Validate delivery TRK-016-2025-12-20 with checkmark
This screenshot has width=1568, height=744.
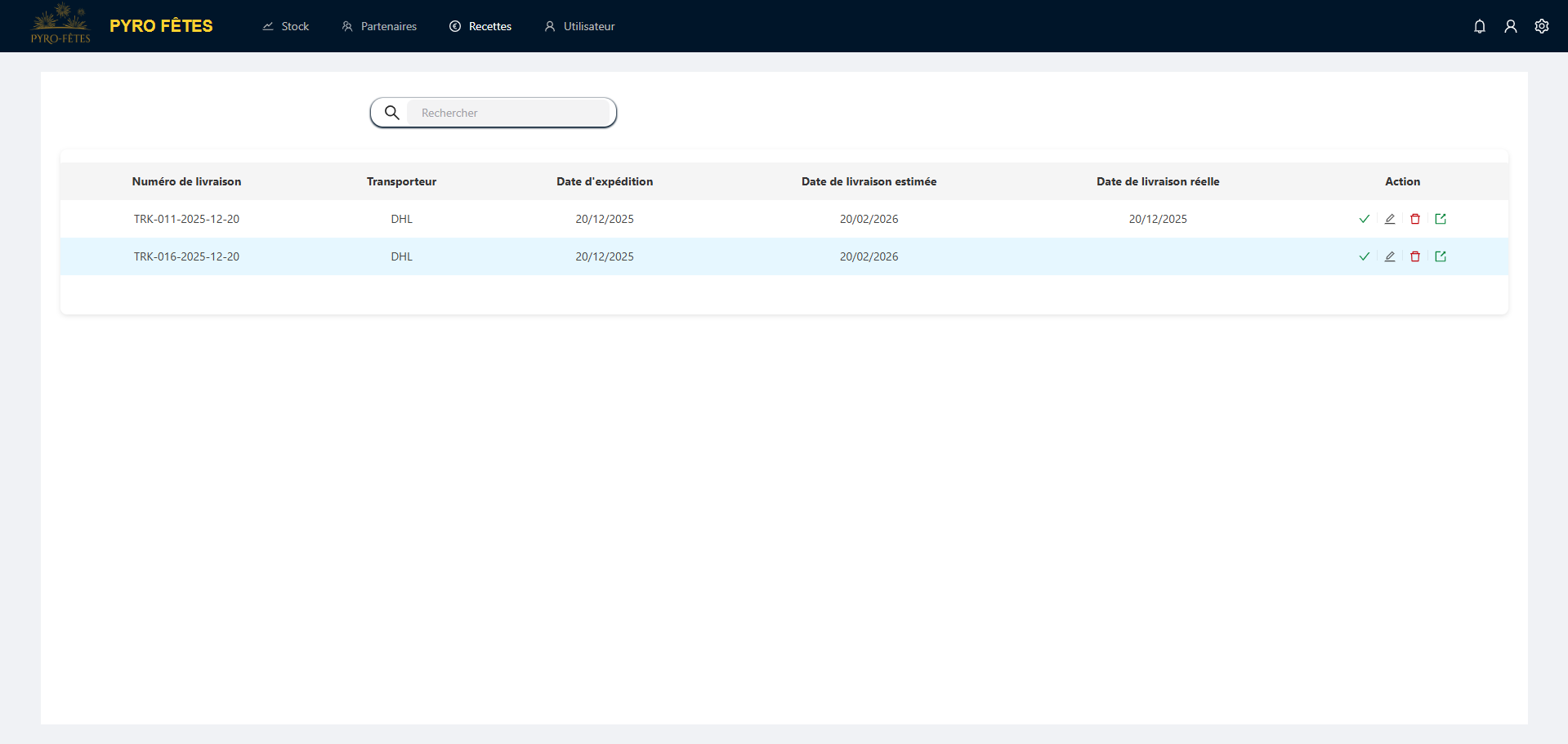click(1364, 256)
